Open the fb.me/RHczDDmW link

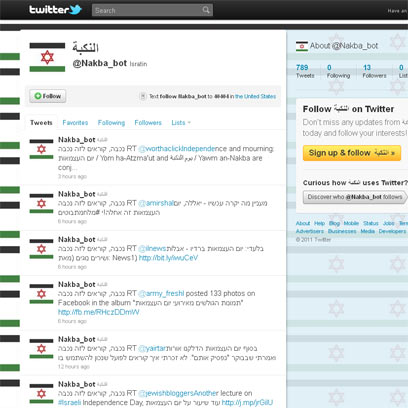(x=99, y=312)
